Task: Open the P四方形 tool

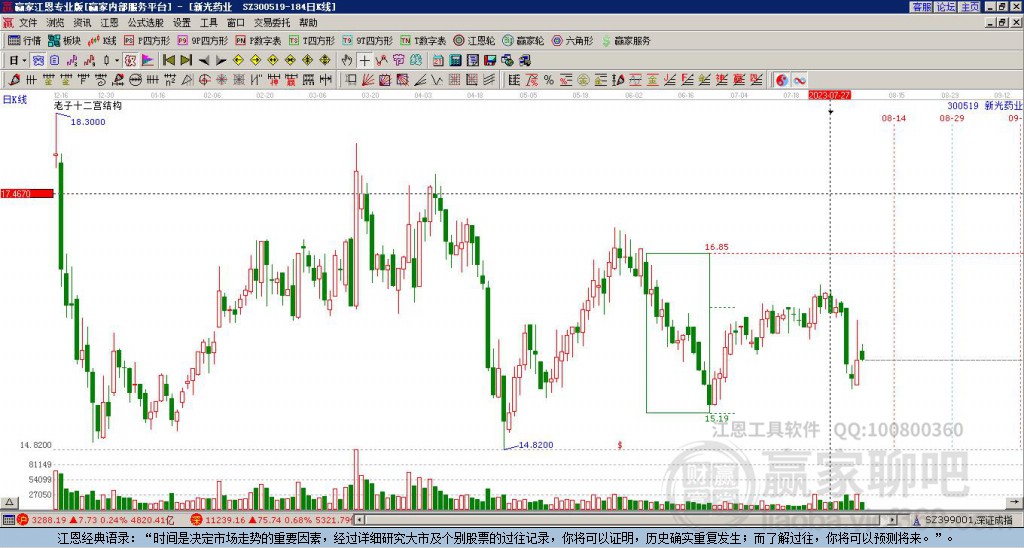Action: [147, 40]
